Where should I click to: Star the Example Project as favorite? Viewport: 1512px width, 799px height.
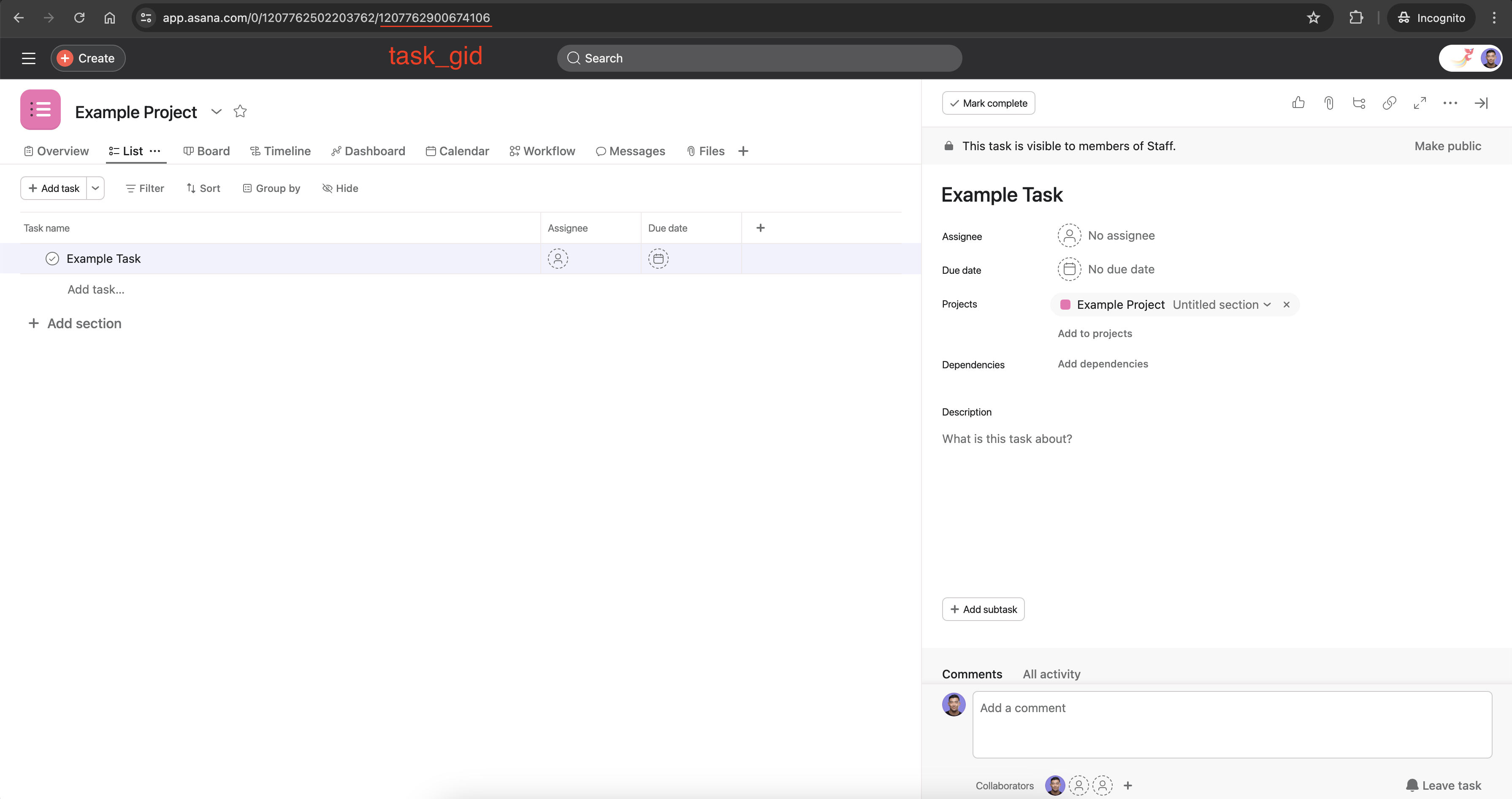[x=240, y=111]
